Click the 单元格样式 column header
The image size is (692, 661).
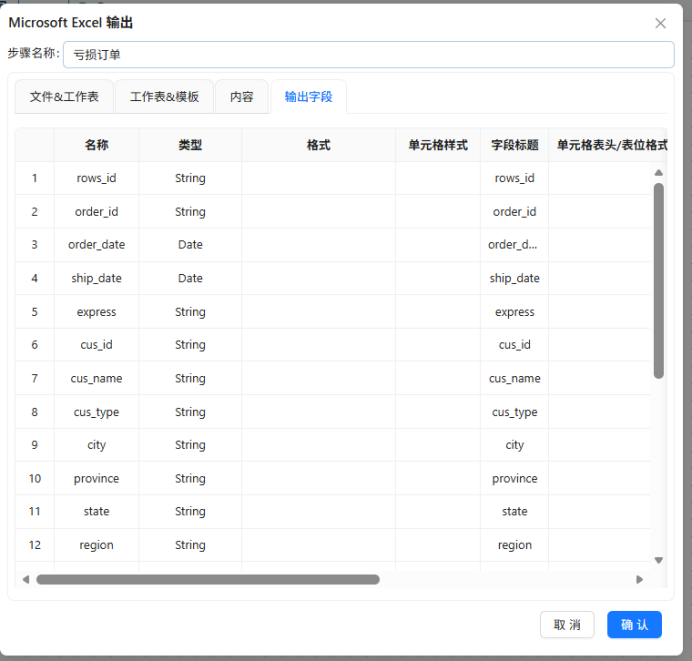click(x=438, y=145)
